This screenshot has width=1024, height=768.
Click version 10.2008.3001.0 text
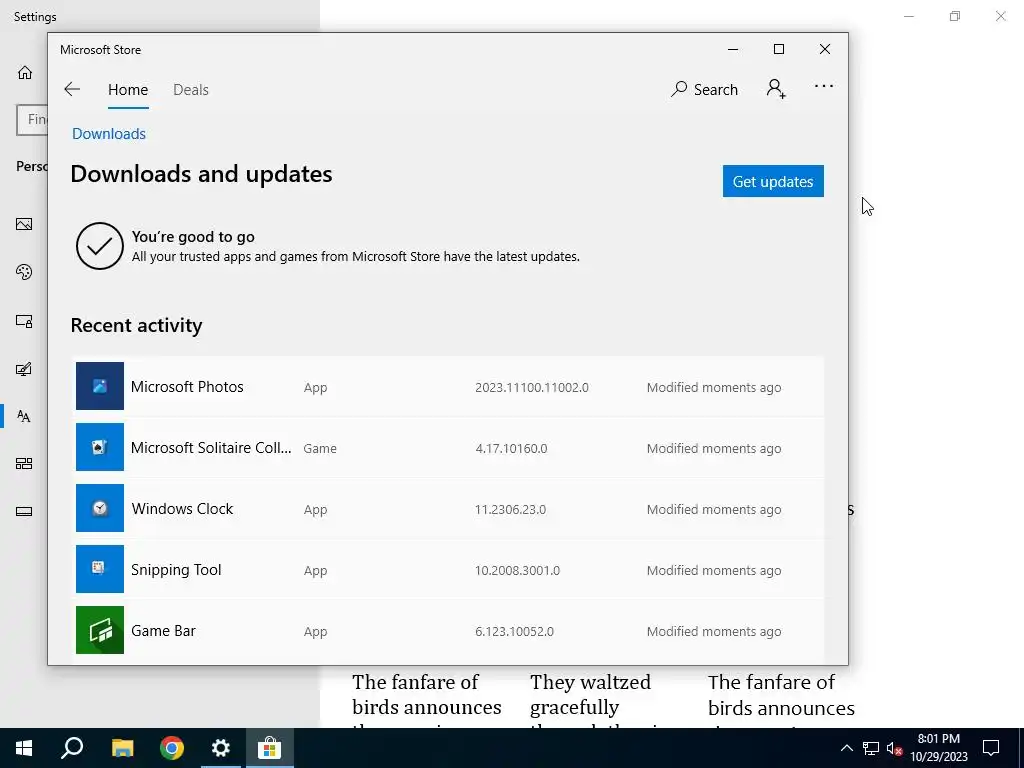[x=517, y=570]
